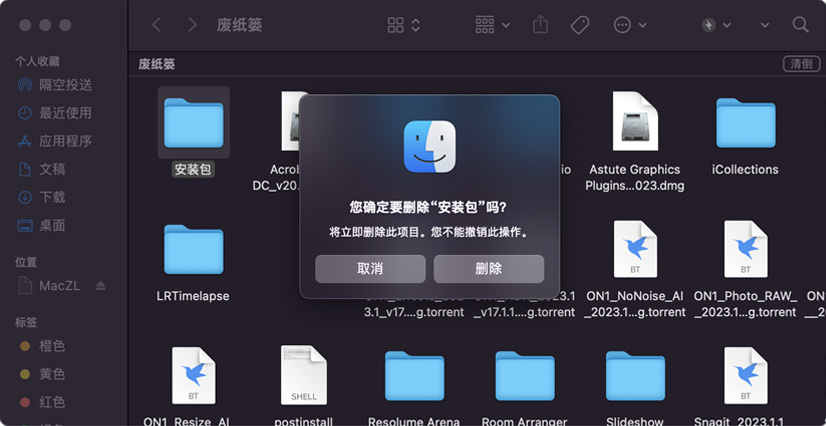The image size is (826, 426).
Task: Click the Astute Graphics Plugins file name
Action: [635, 177]
